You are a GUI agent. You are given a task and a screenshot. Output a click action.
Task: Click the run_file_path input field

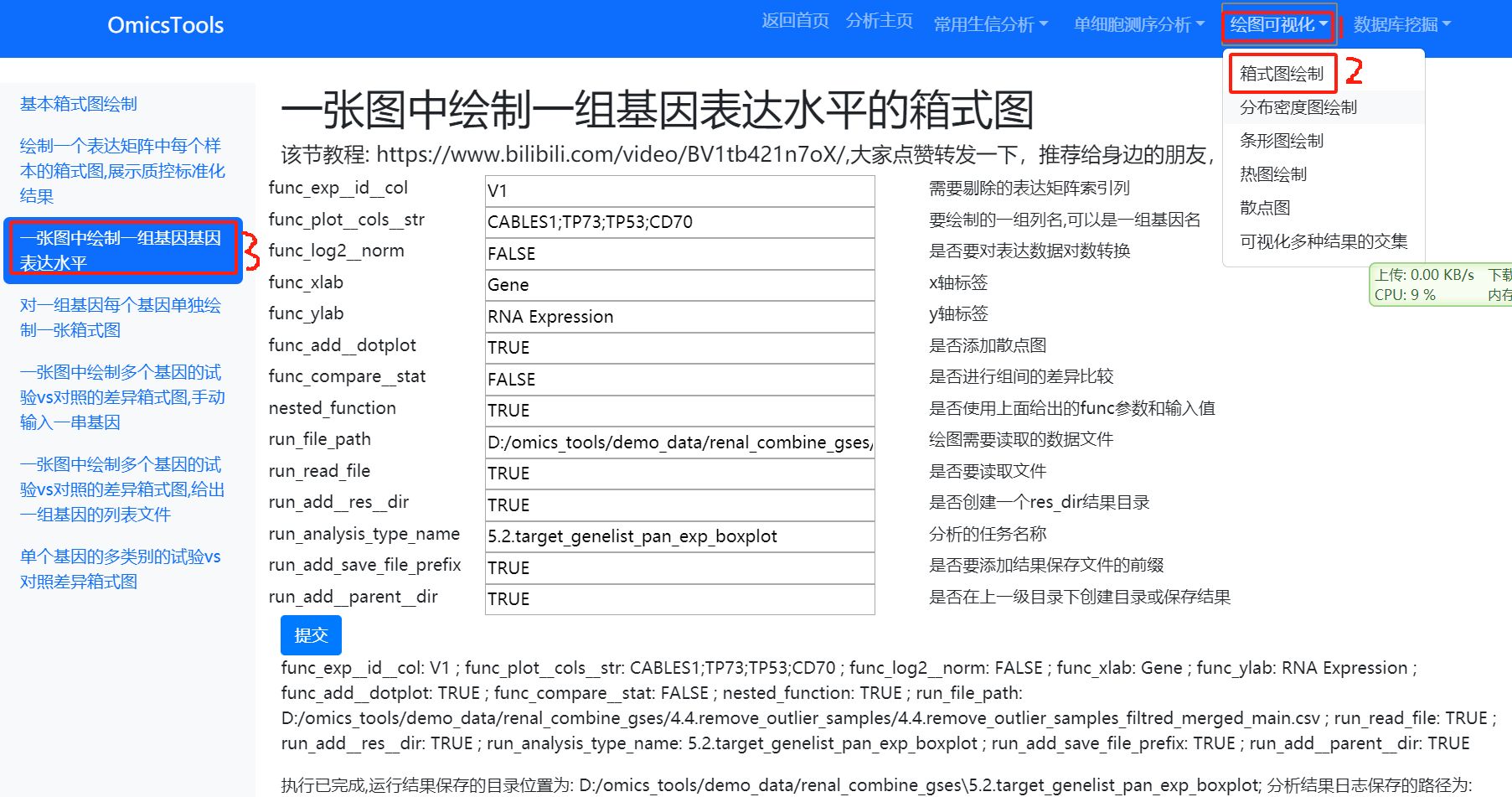pos(680,442)
